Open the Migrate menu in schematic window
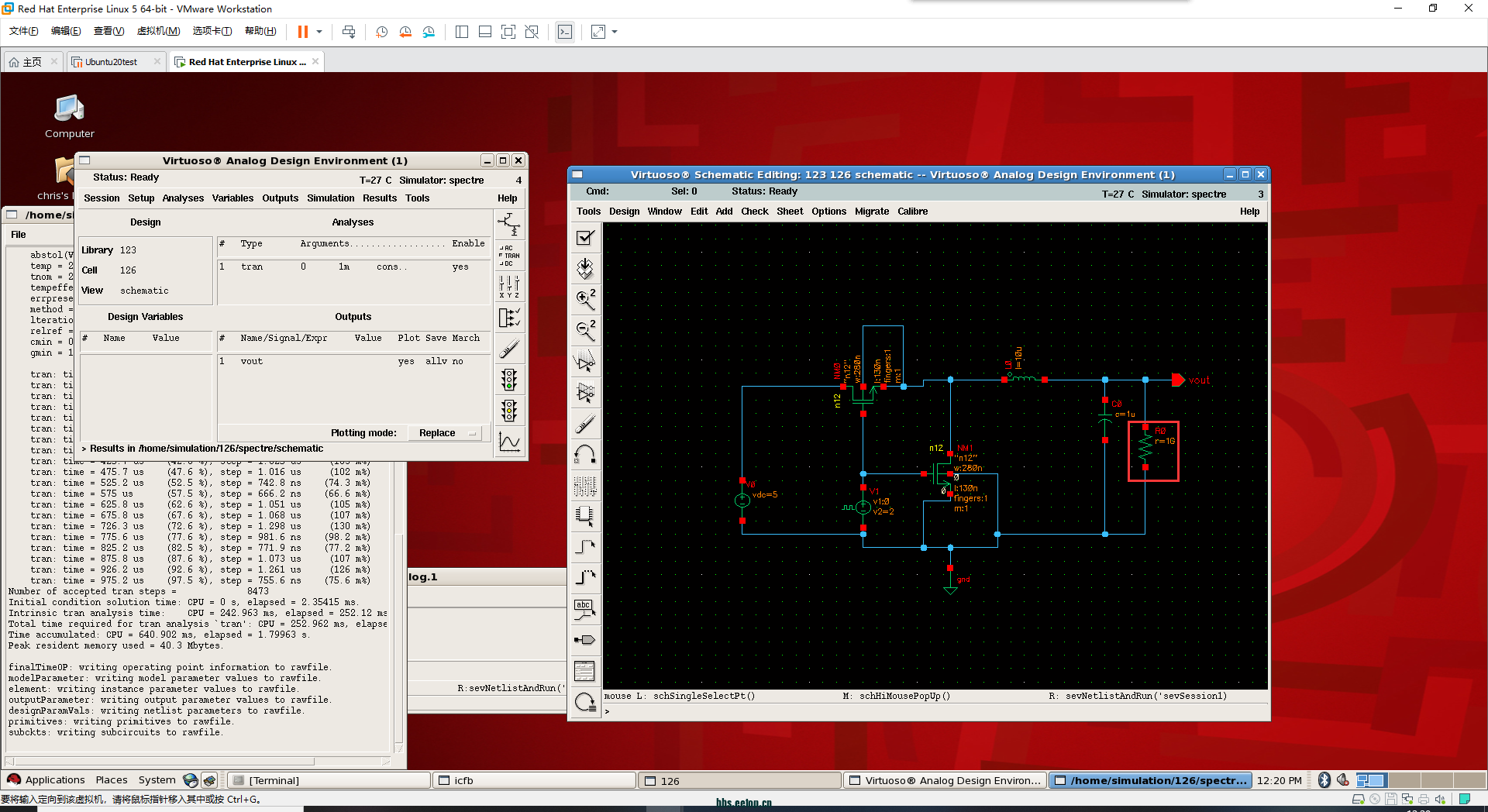 pos(872,212)
